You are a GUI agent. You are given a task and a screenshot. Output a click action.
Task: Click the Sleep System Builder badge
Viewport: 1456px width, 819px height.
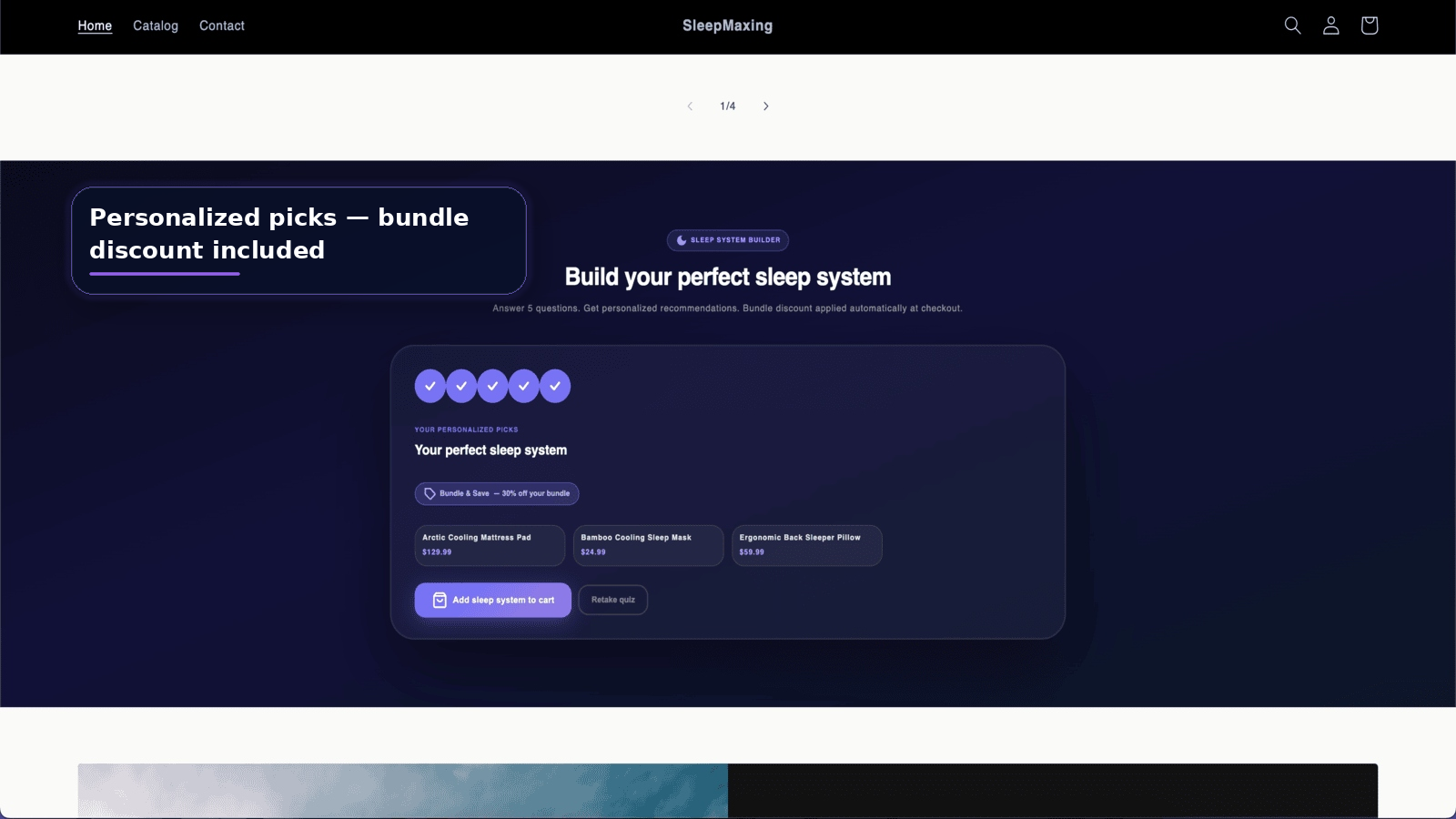coord(728,240)
